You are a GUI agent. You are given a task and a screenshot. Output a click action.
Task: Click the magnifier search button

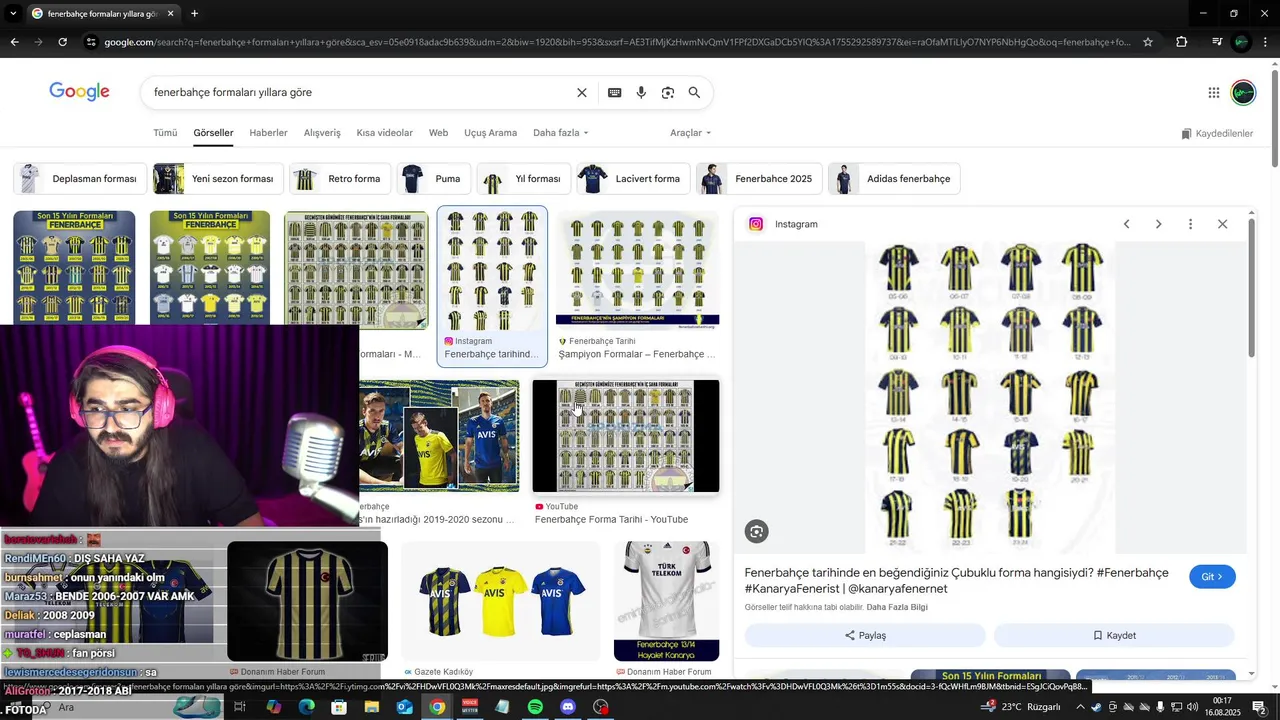pyautogui.click(x=694, y=93)
